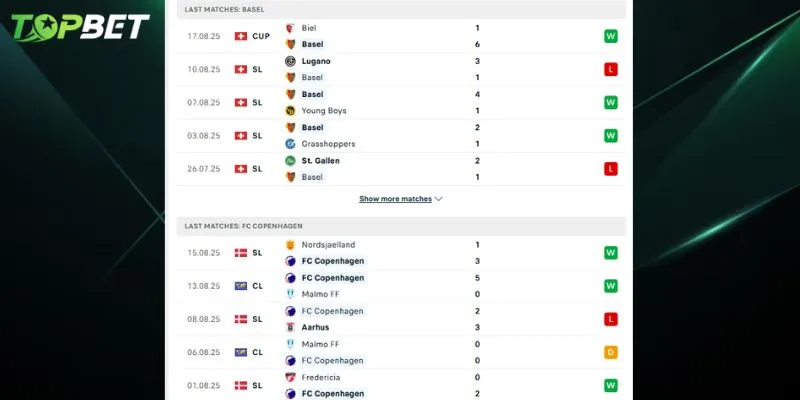Image resolution: width=800 pixels, height=400 pixels.
Task: Click green W badge for Biel-Basel match
Action: coord(610,36)
